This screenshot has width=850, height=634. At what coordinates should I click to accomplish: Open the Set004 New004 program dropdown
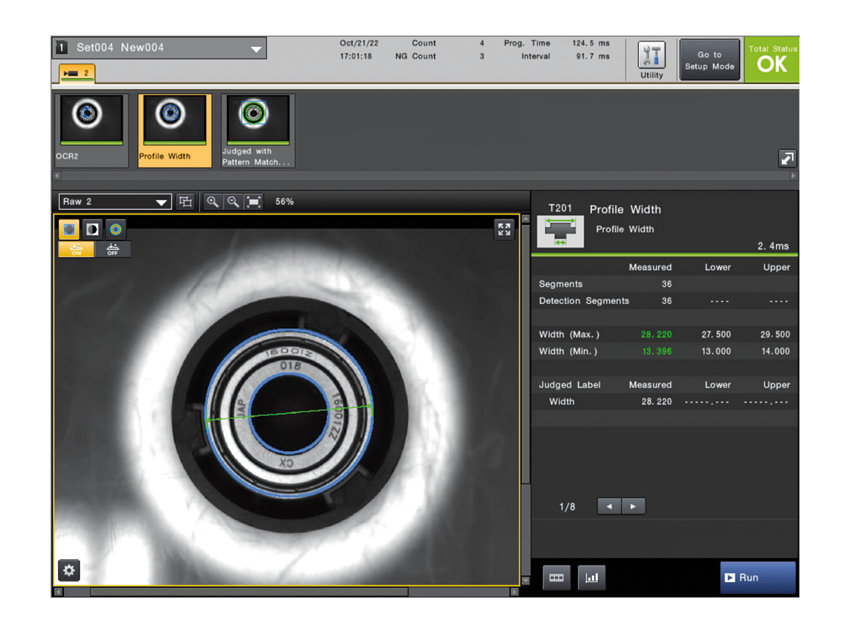point(159,48)
